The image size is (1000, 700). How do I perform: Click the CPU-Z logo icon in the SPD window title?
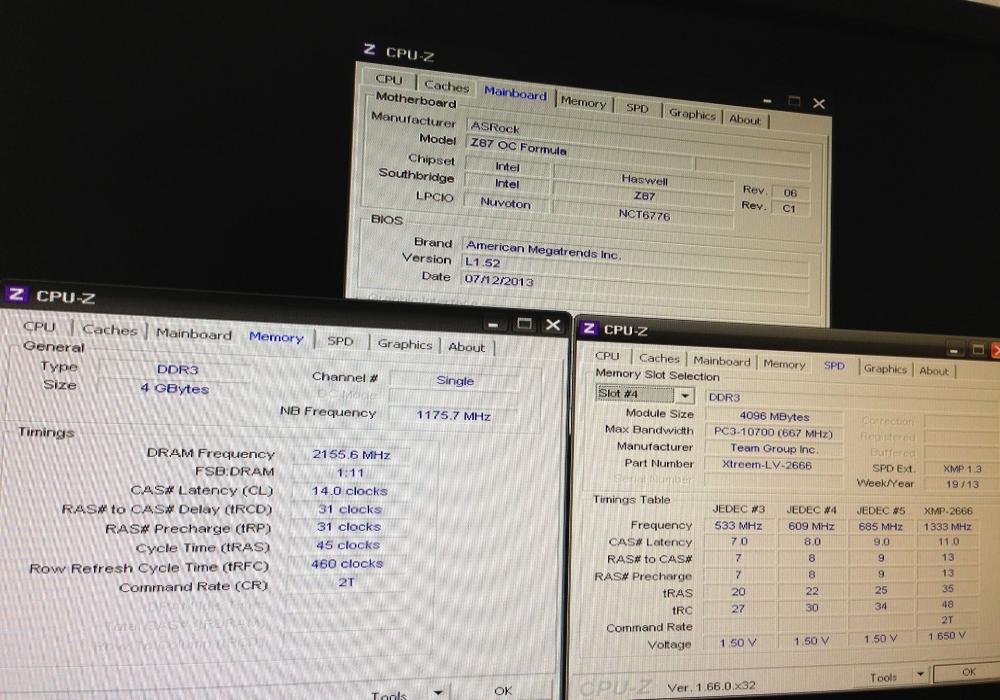click(x=589, y=328)
